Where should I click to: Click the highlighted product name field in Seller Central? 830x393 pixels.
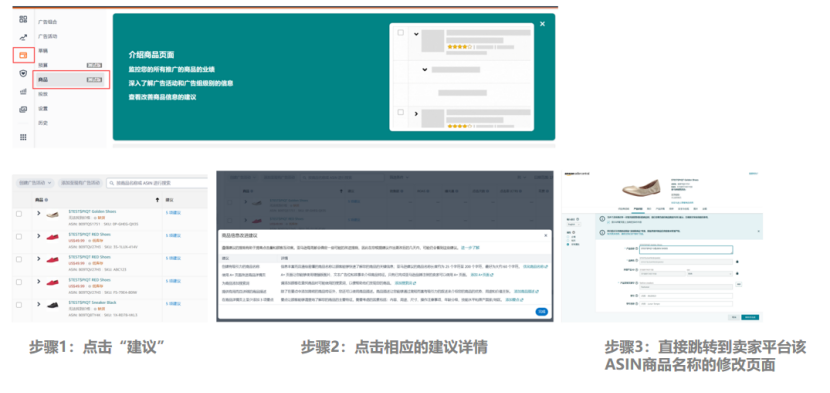pyautogui.click(x=685, y=249)
